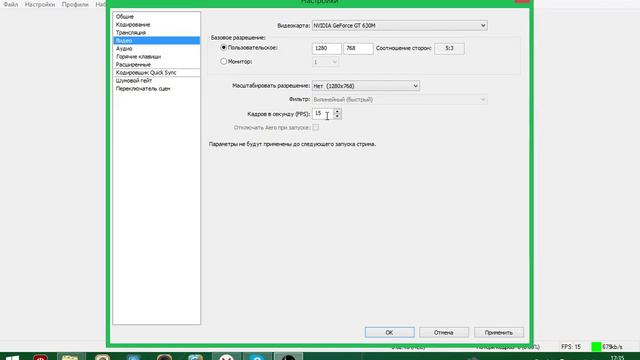
Task: Go to the Общие settings section
Action: click(157, 17)
